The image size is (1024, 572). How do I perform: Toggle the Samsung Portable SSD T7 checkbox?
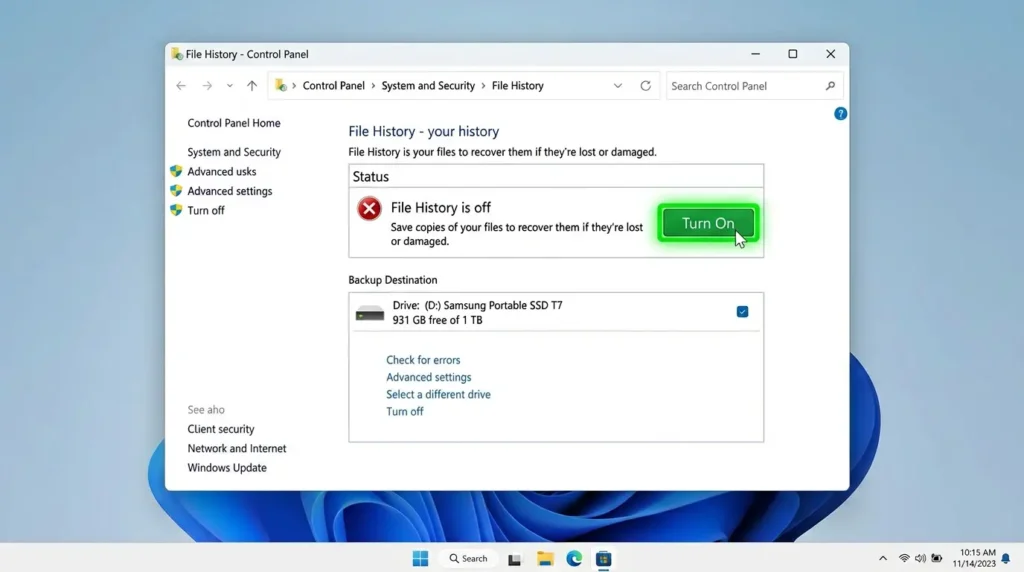tap(742, 311)
